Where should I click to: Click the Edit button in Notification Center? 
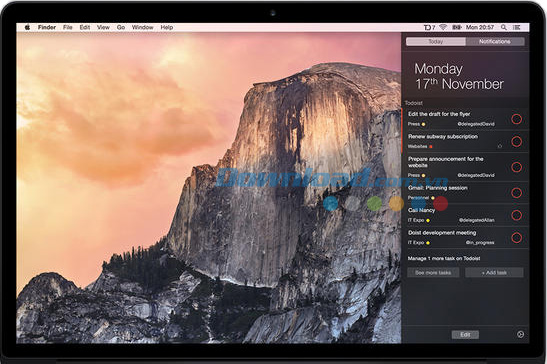[x=465, y=335]
